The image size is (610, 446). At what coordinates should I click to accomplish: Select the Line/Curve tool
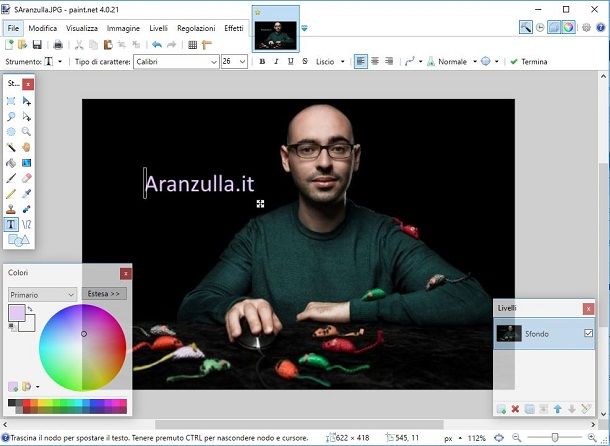pyautogui.click(x=26, y=225)
